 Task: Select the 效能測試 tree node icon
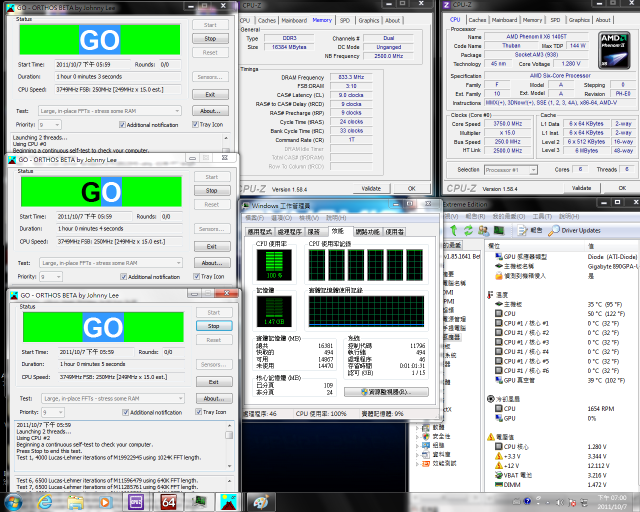pyautogui.click(x=426, y=463)
